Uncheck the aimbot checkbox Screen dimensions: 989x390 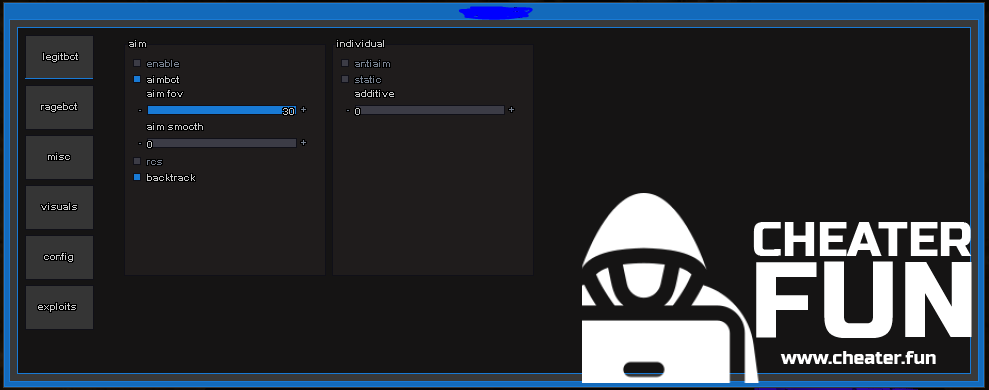click(137, 80)
